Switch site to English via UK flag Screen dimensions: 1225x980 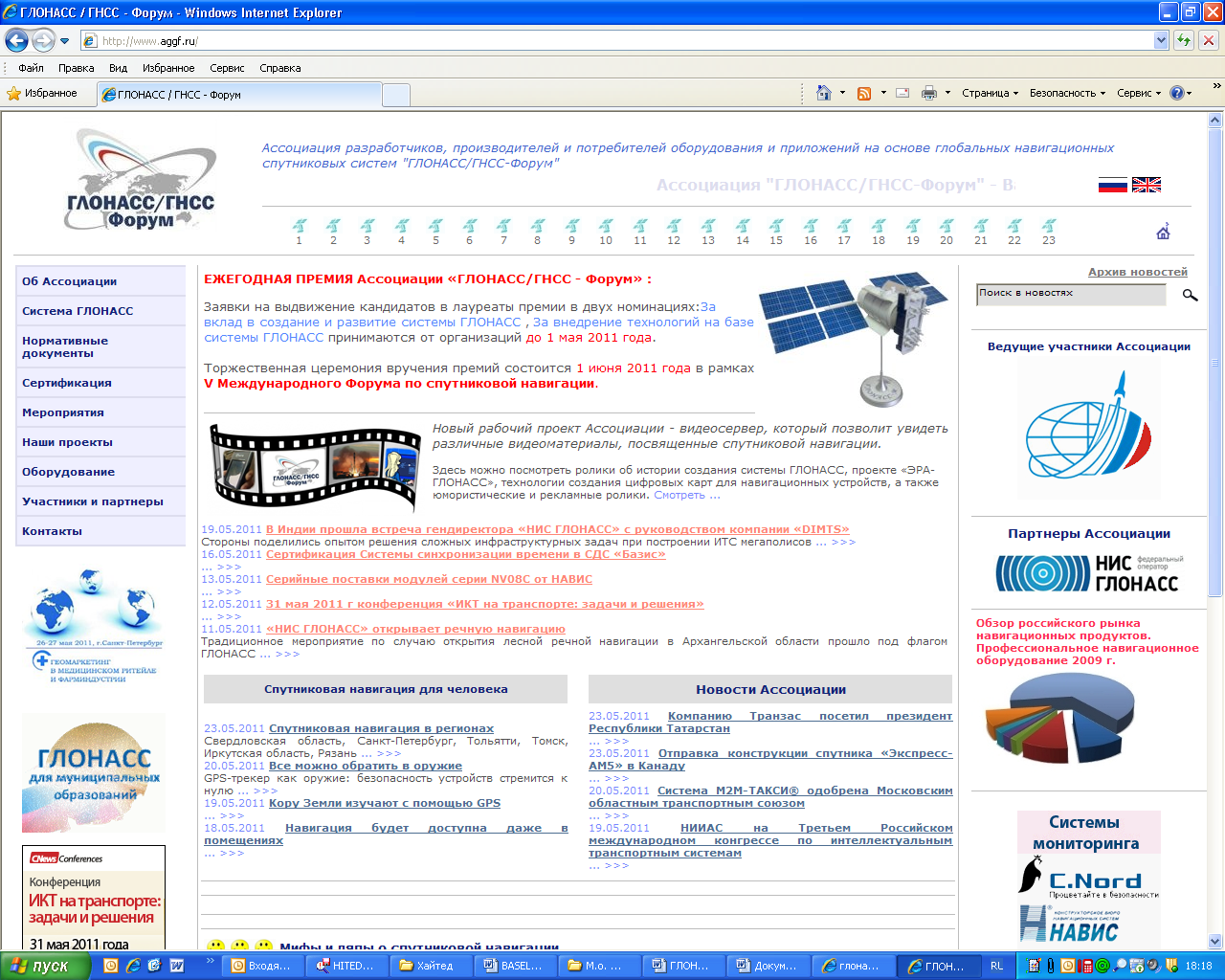[1147, 185]
